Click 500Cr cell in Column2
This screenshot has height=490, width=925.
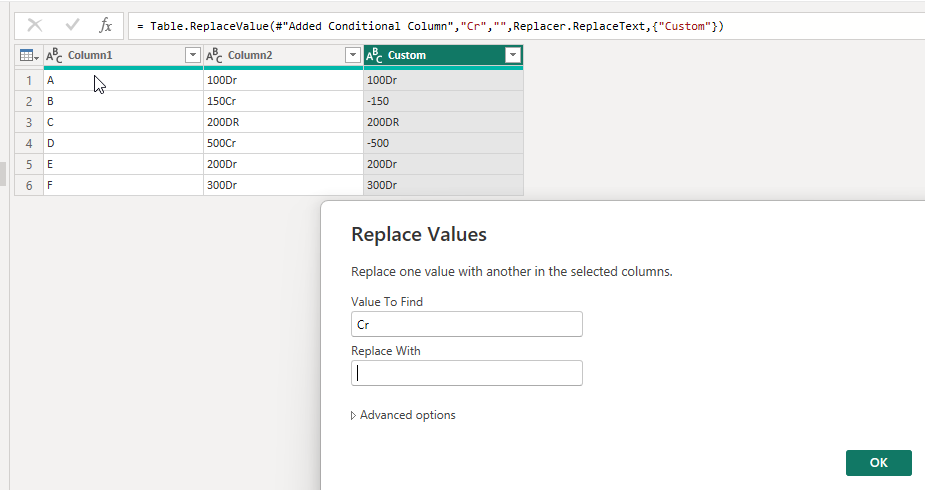tap(283, 143)
